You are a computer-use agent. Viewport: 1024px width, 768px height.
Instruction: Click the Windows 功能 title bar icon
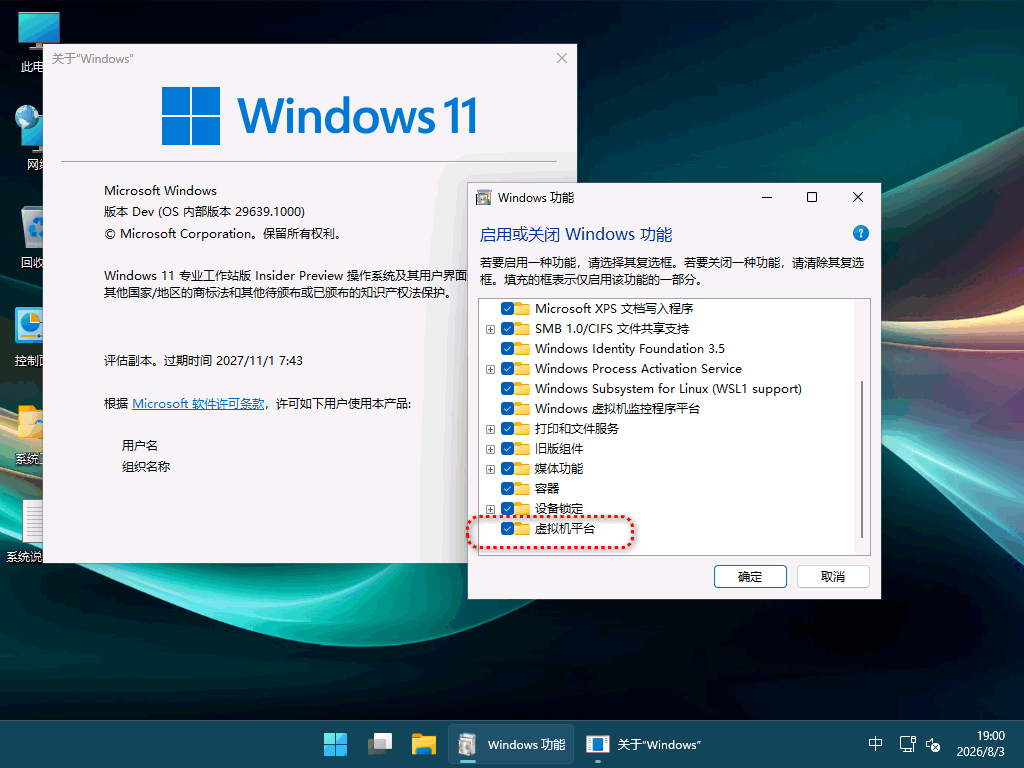(x=483, y=197)
